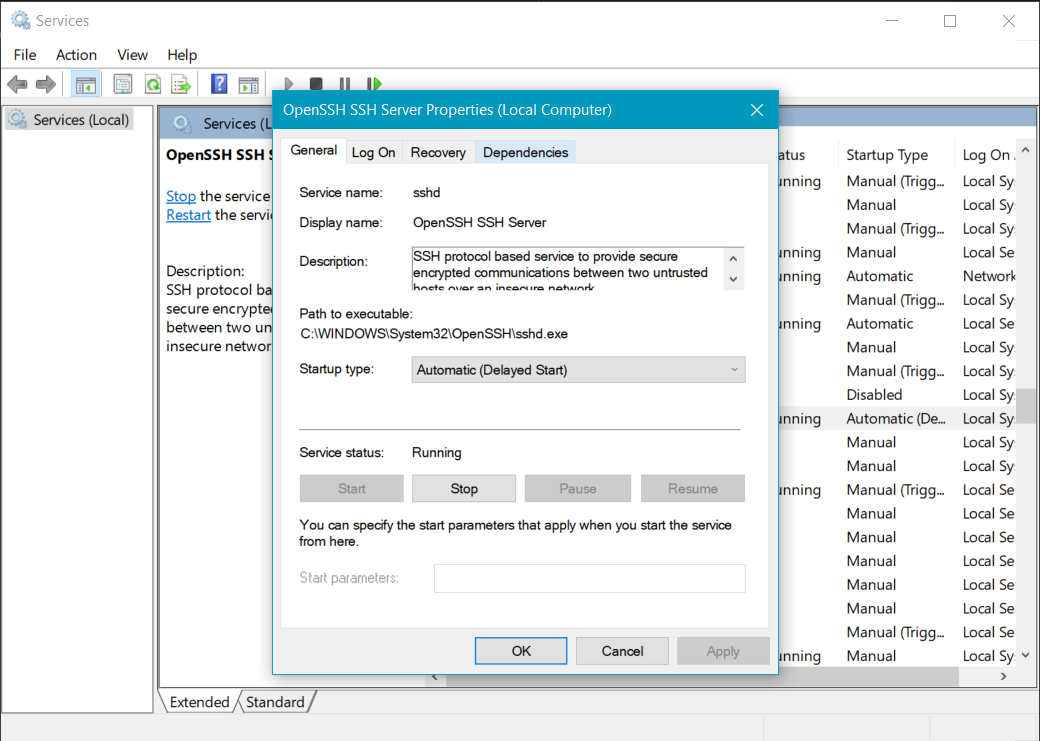Sort by the Log On column header
The image size is (1040, 741).
pyautogui.click(x=986, y=155)
